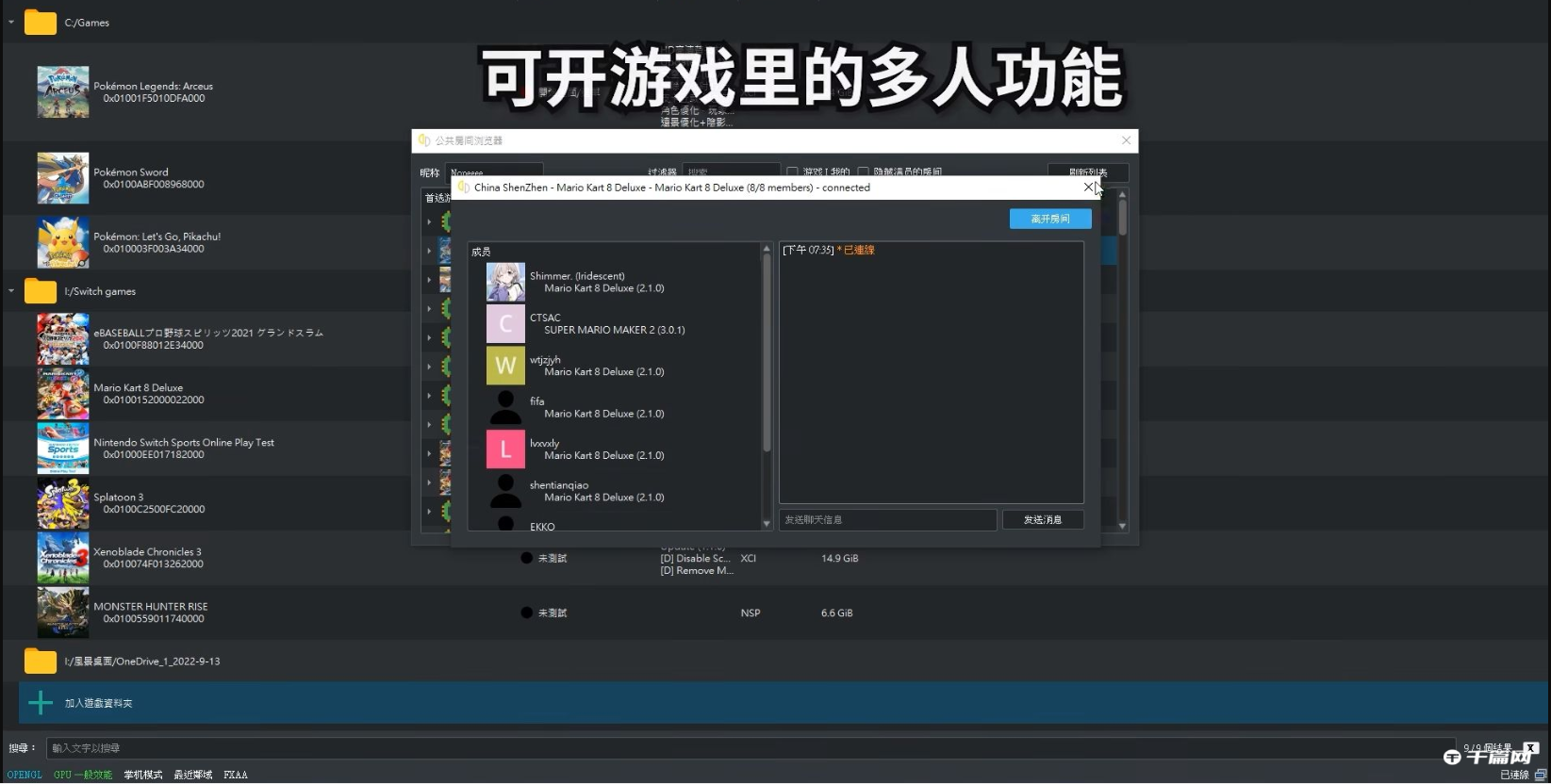Toggle OPENGL graphics API in status bar

coord(25,775)
